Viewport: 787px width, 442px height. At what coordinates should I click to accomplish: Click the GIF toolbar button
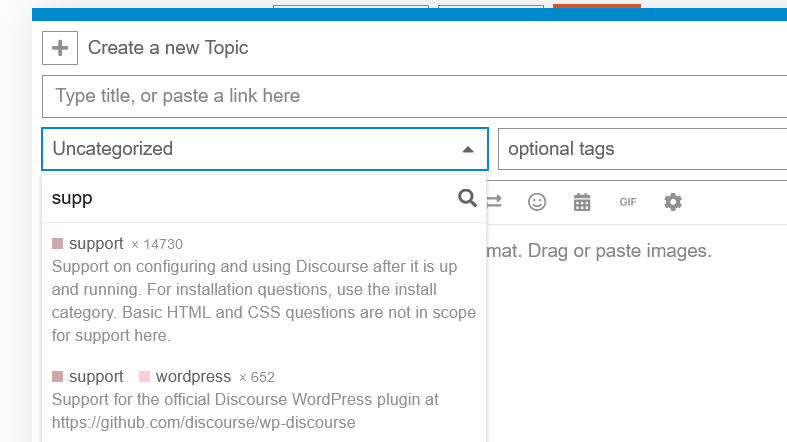coord(627,202)
